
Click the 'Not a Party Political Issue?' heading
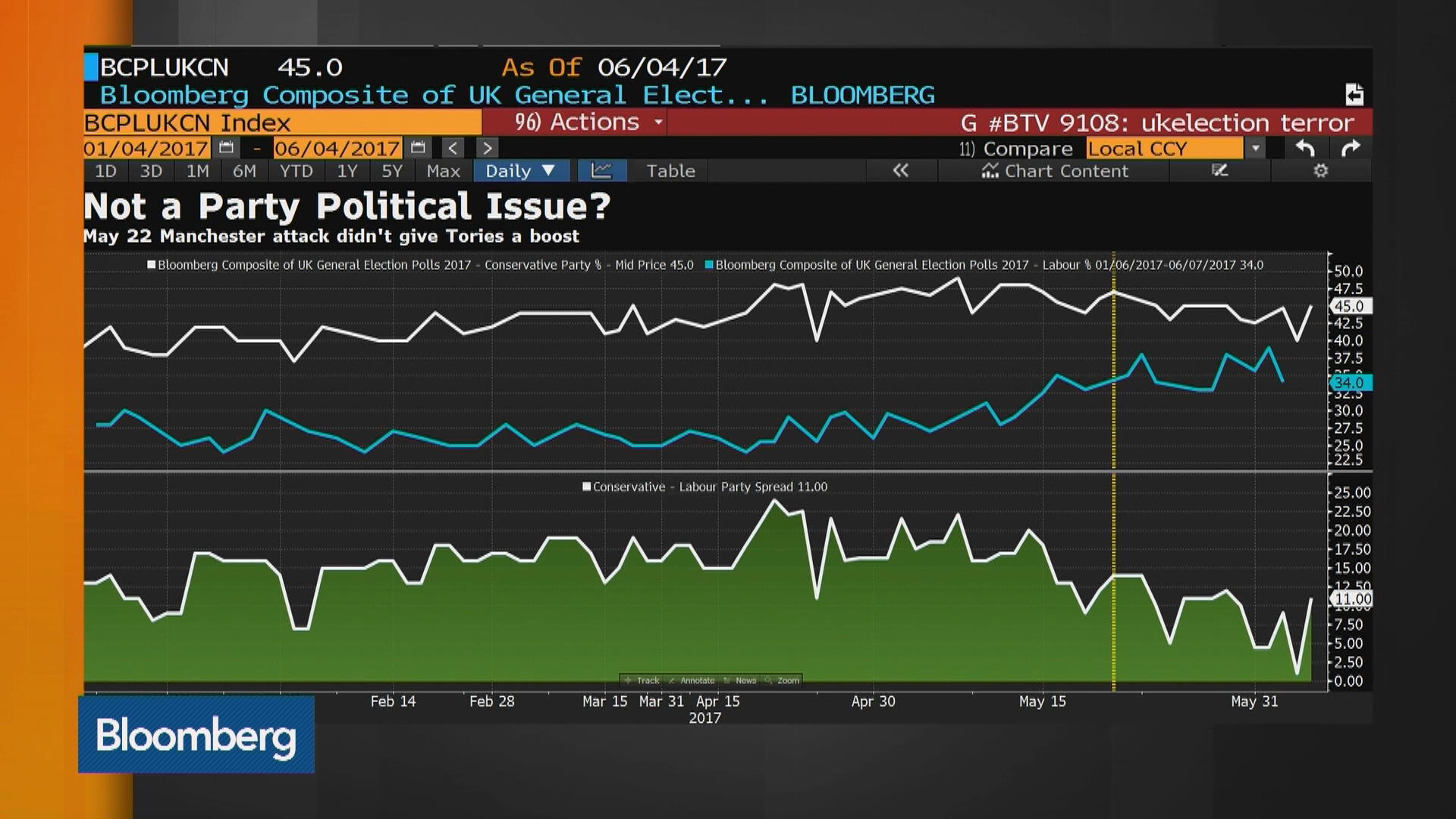(347, 206)
